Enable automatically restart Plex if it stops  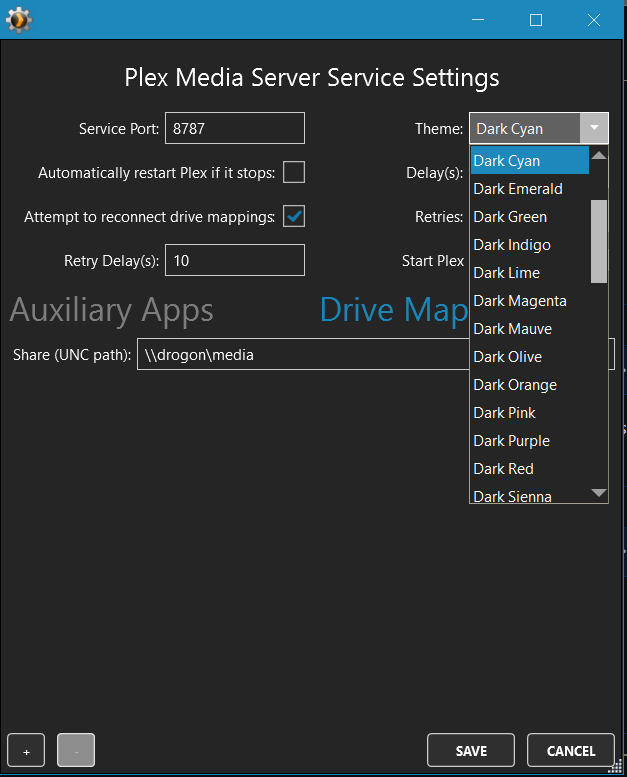pyautogui.click(x=294, y=172)
